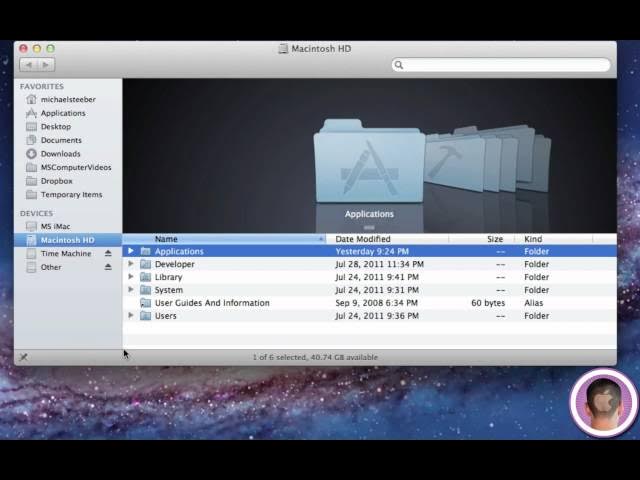The height and width of the screenshot is (480, 640).
Task: Open Downloads in the sidebar
Action: (53, 154)
